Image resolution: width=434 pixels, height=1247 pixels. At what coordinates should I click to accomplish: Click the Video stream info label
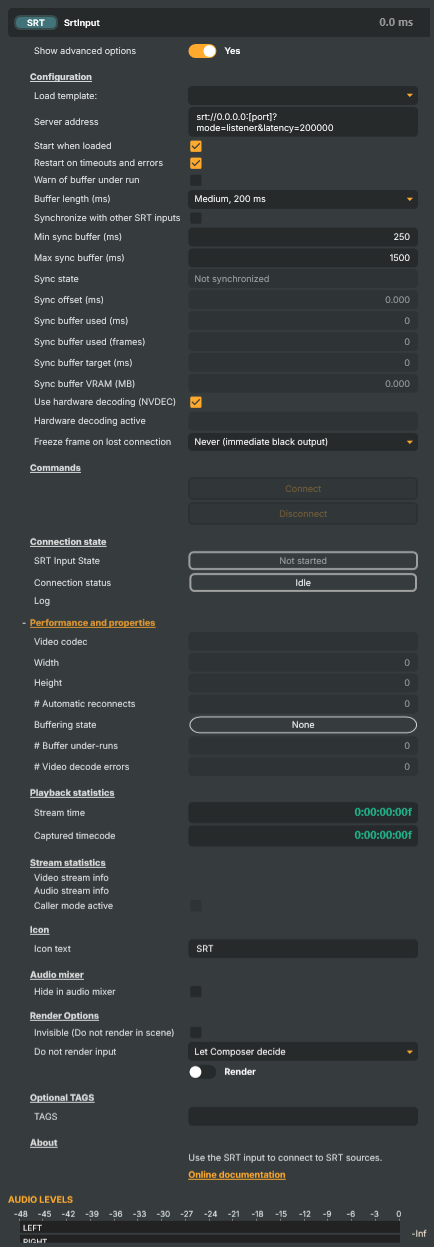pos(72,878)
